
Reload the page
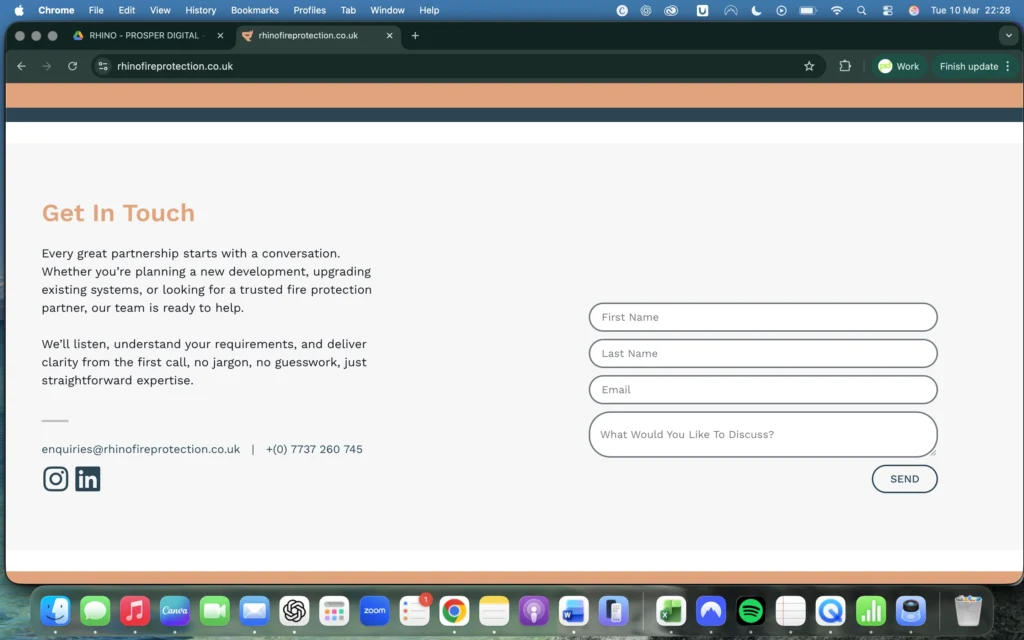[x=72, y=66]
